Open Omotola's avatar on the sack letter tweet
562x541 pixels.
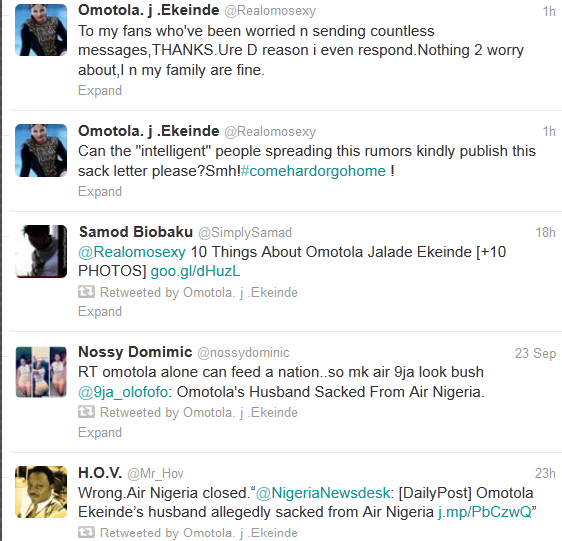tap(41, 151)
